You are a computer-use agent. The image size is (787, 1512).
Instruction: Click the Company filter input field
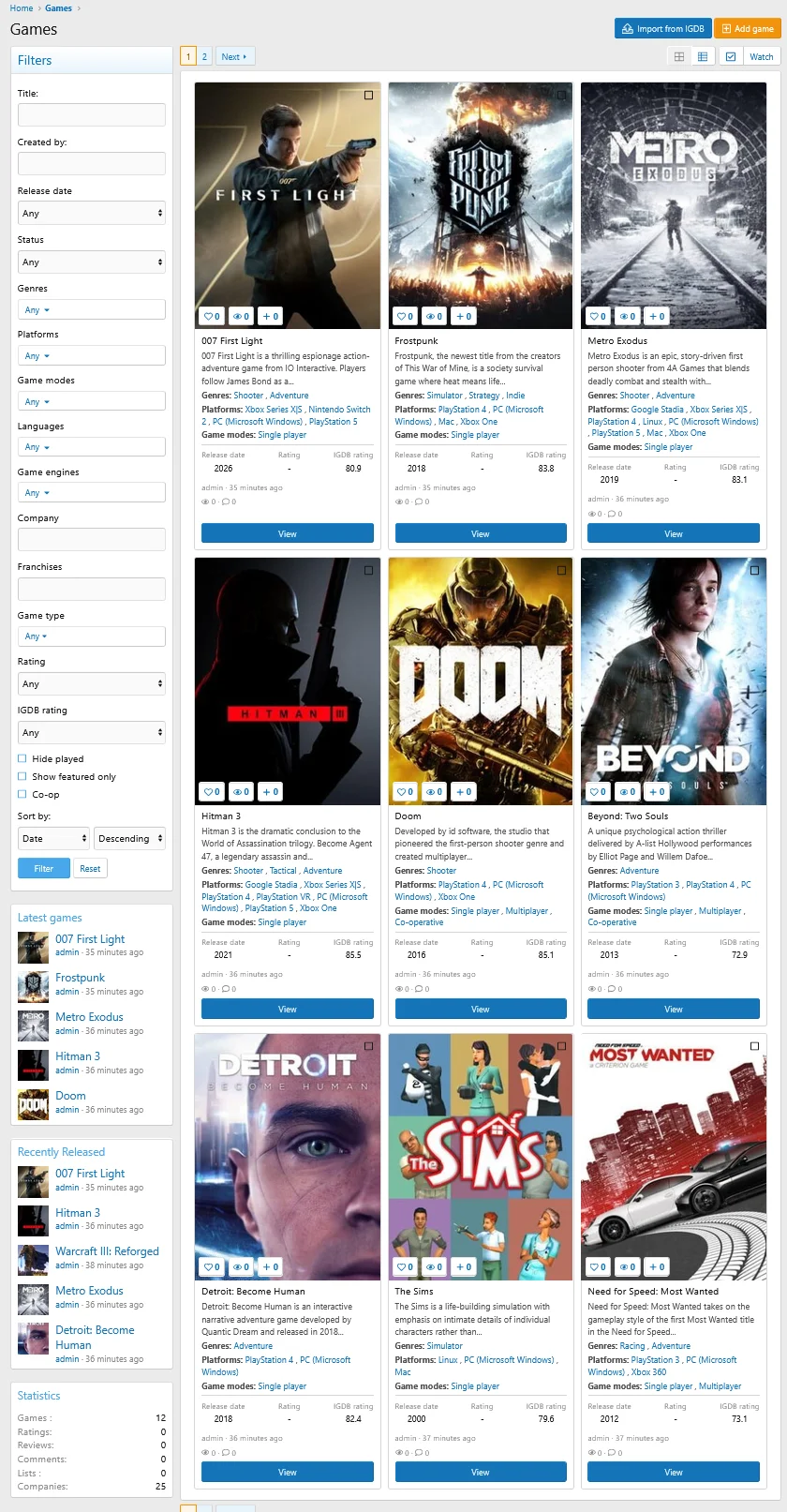click(x=92, y=539)
